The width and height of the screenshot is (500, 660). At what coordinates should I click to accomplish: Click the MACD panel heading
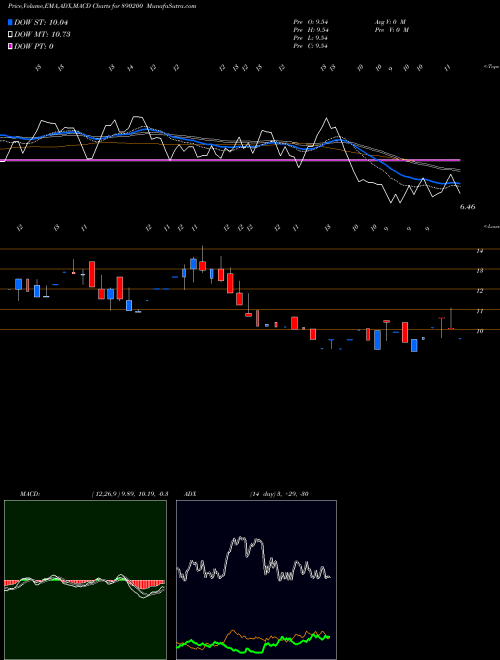click(x=30, y=494)
